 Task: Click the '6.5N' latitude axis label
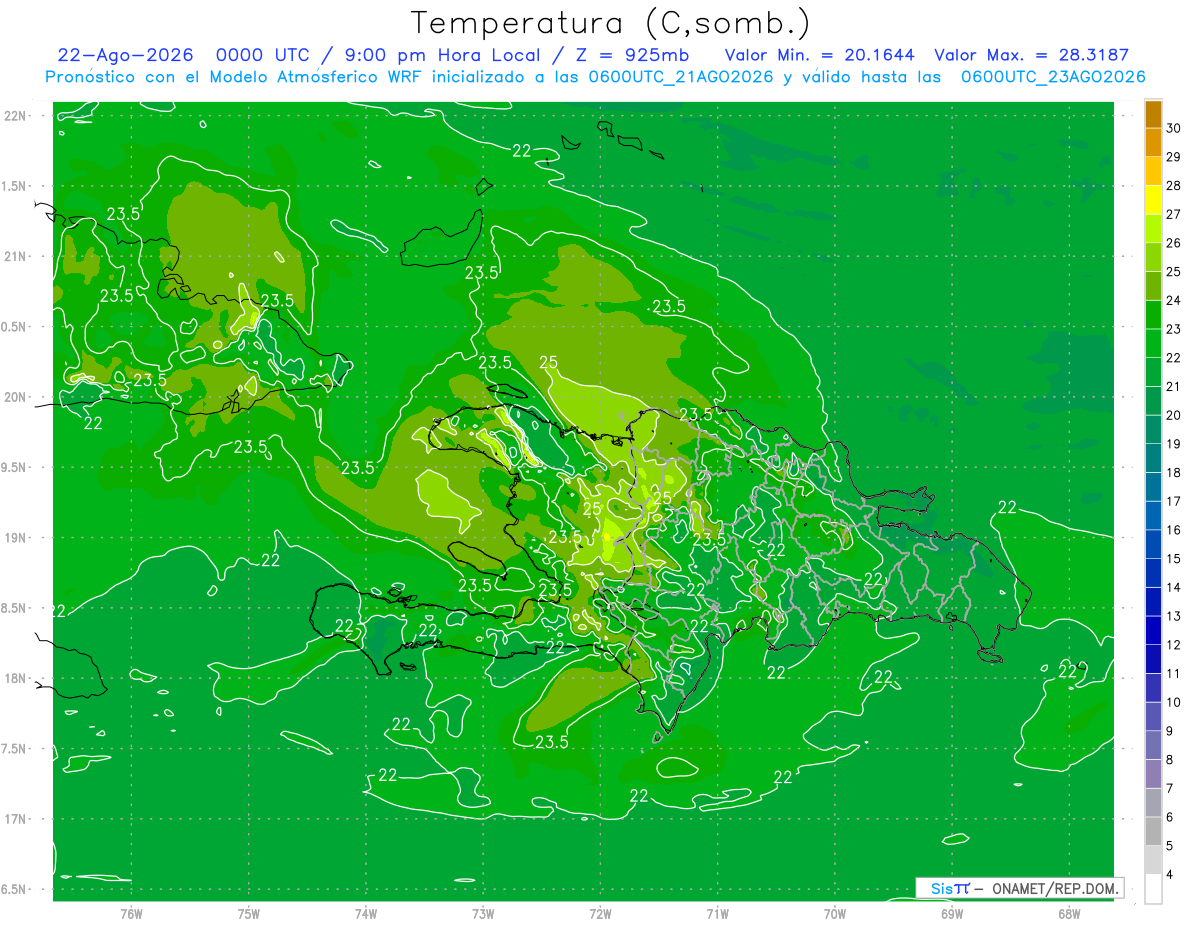[x=14, y=889]
